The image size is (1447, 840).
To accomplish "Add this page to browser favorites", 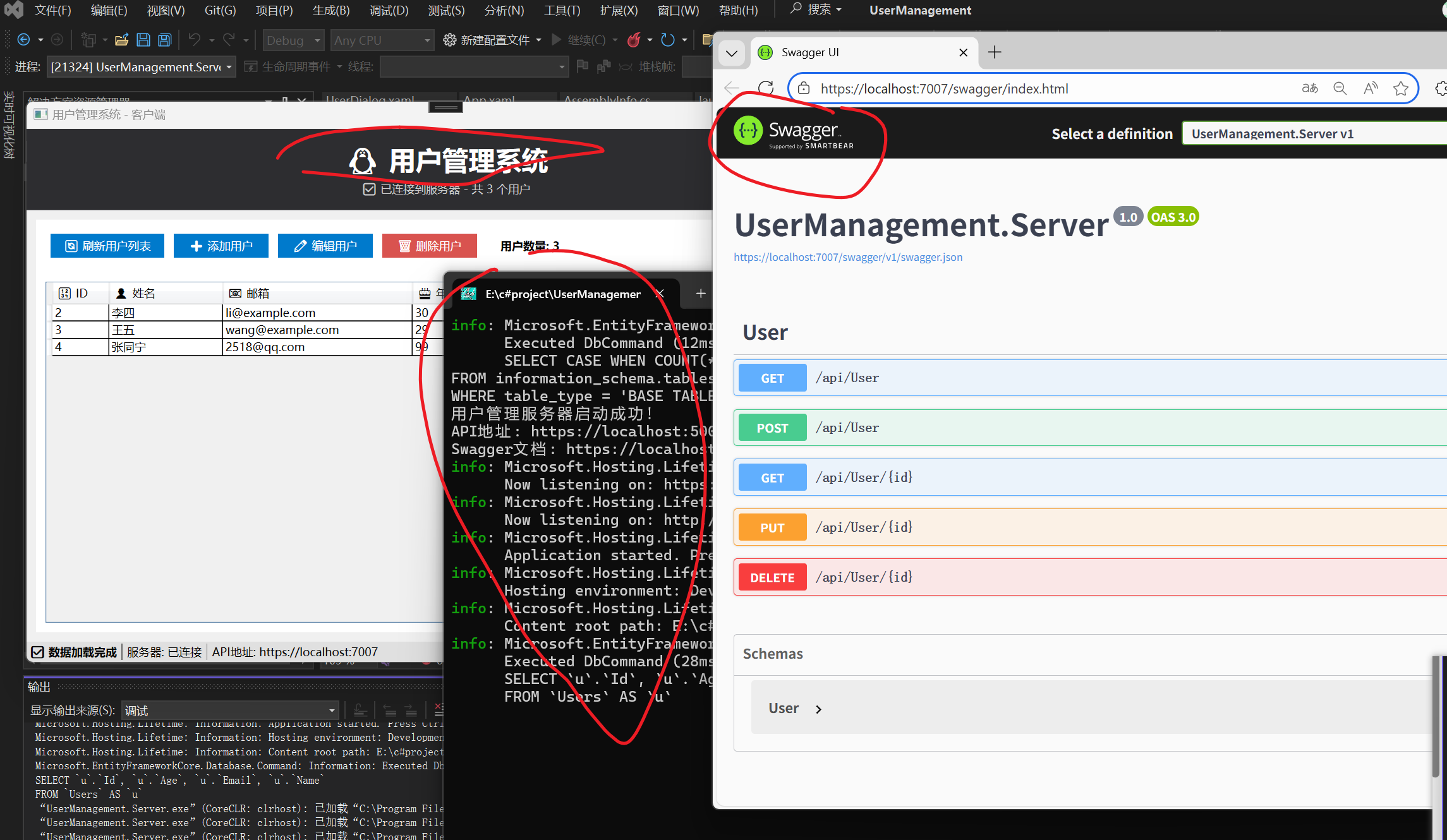I will pyautogui.click(x=1400, y=88).
